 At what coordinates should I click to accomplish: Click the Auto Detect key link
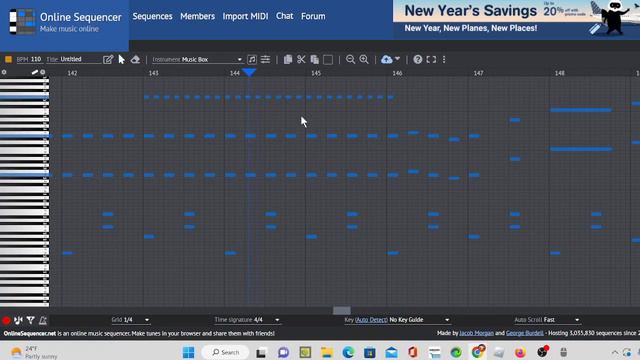coord(371,320)
